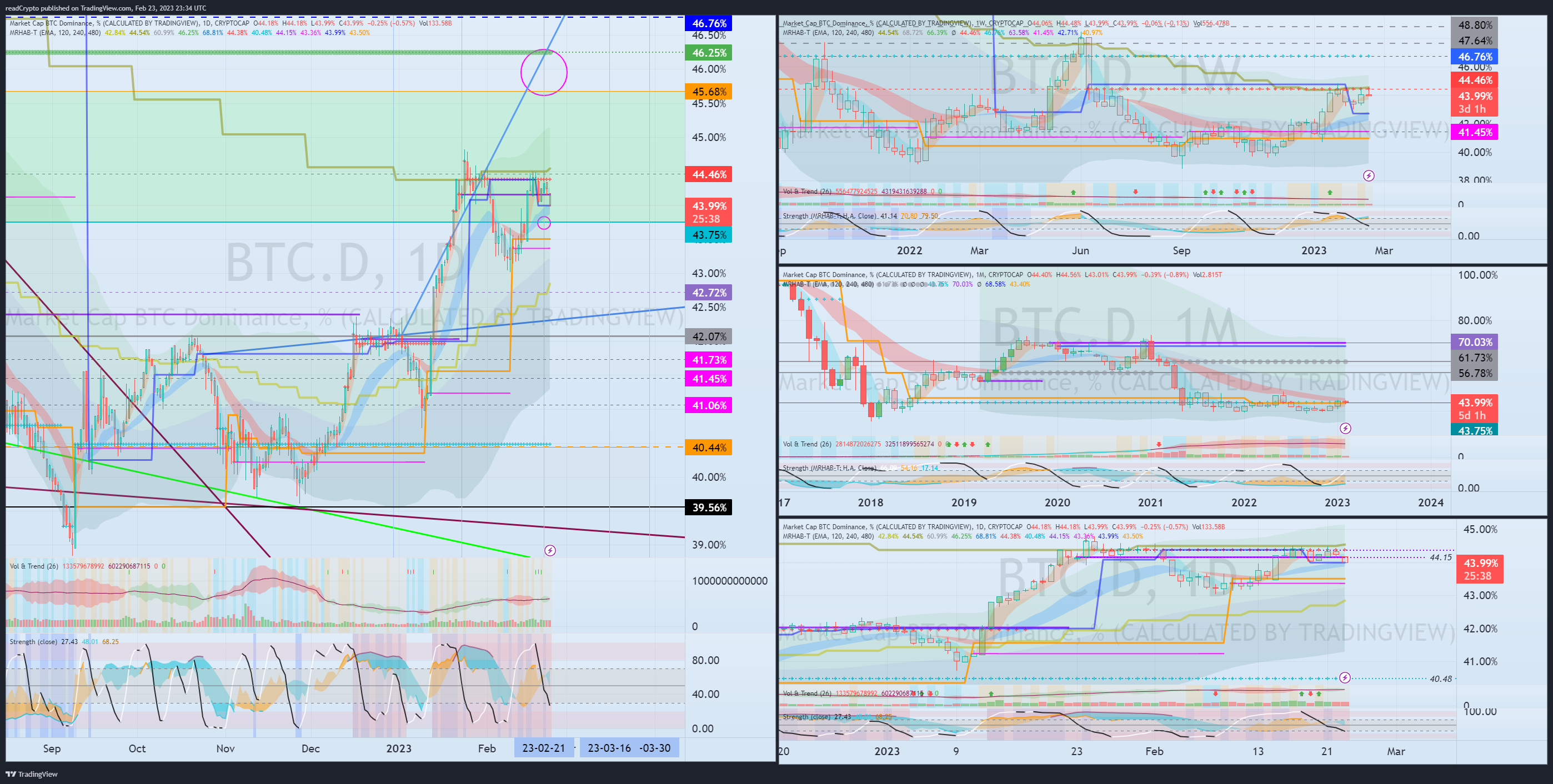Click the main chart MRHAB-T (EMA, 120, 240, 480) legend
Image resolution: width=1553 pixels, height=784 pixels.
[55, 33]
